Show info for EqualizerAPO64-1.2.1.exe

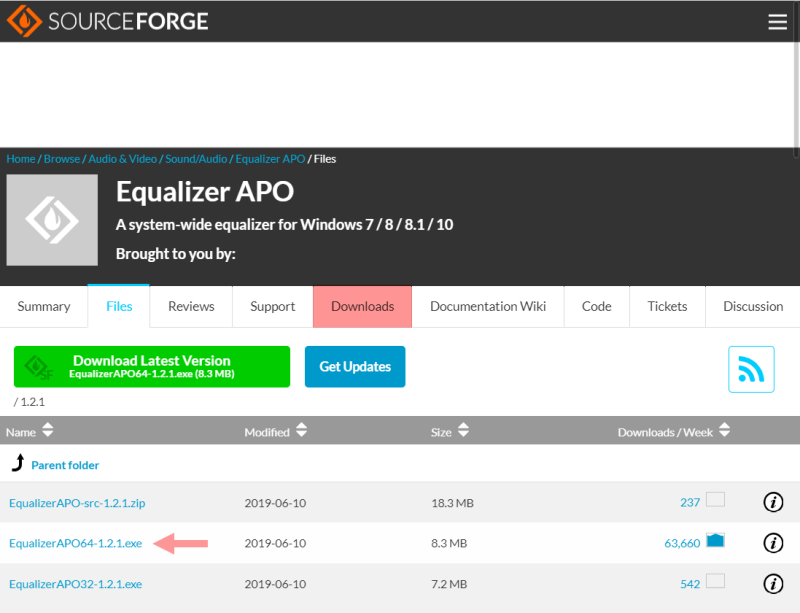tap(773, 543)
